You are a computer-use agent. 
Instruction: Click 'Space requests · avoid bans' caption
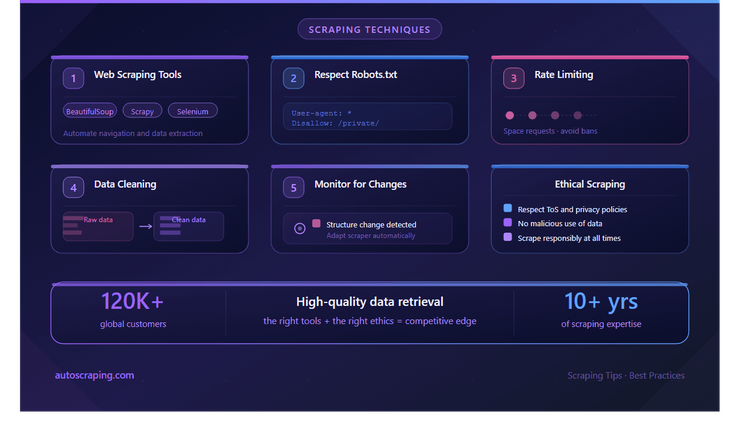(x=550, y=131)
